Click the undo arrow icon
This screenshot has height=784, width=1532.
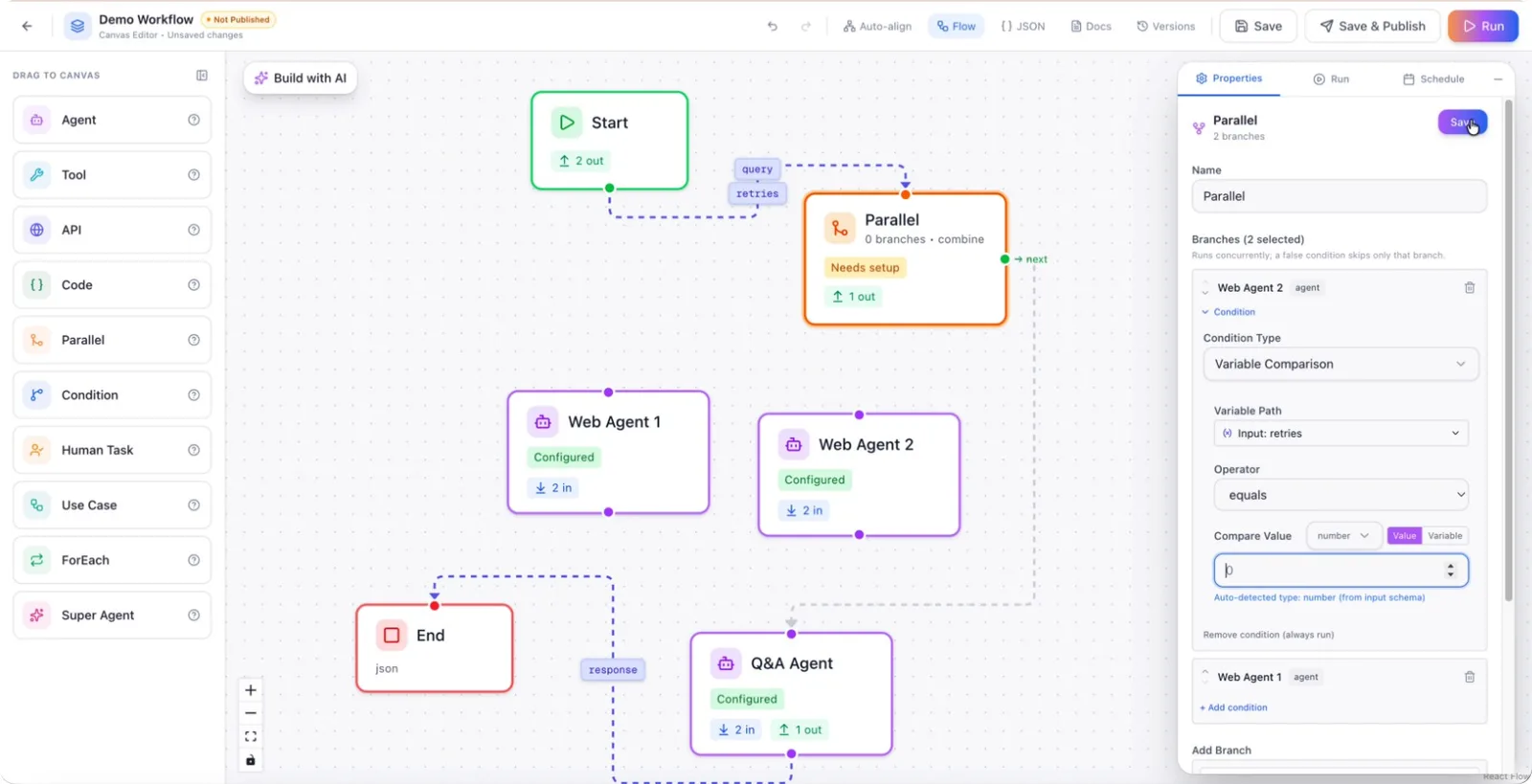(x=773, y=26)
